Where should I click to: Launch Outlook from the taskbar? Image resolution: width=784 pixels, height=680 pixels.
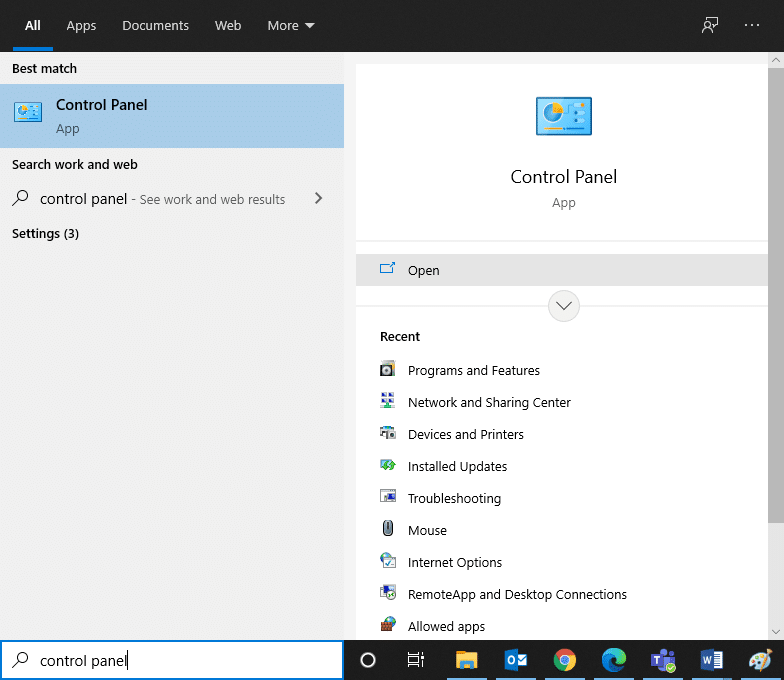[516, 660]
